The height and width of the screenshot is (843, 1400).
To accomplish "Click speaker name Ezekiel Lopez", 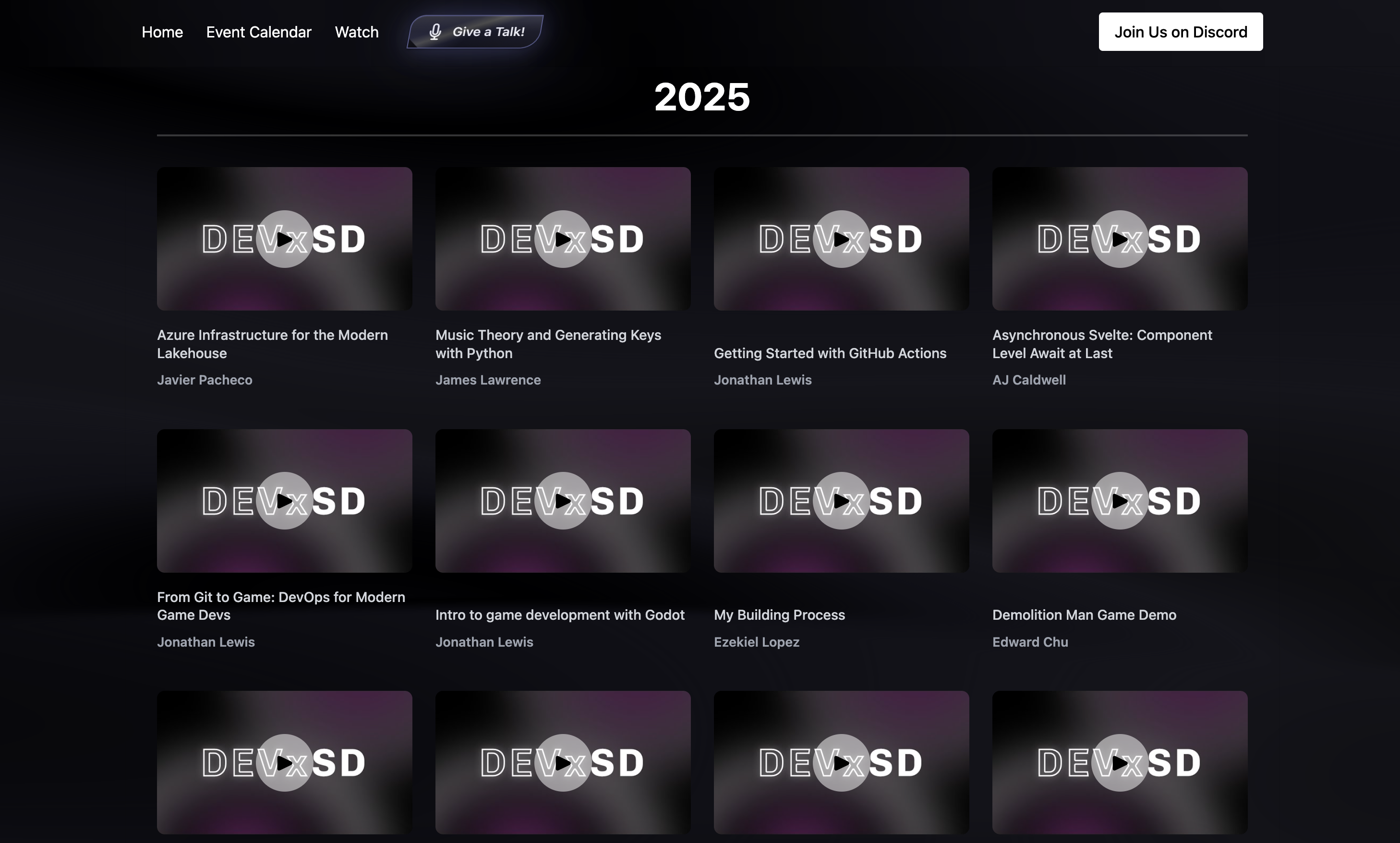I will 757,642.
